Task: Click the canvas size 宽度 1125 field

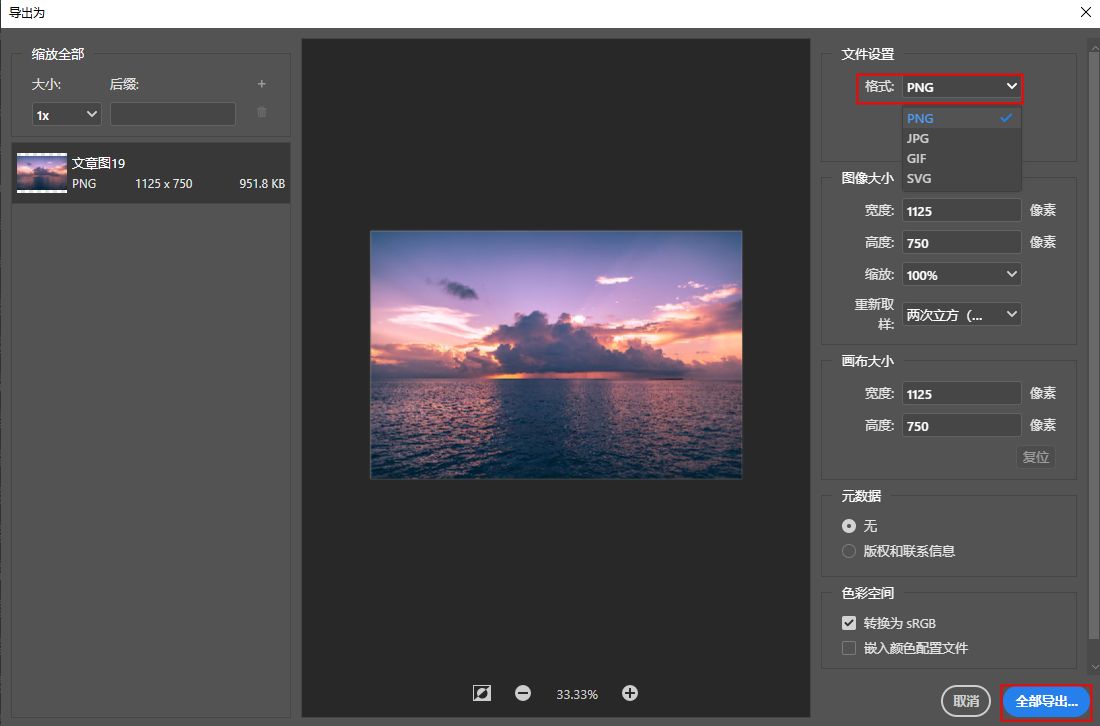Action: point(961,394)
